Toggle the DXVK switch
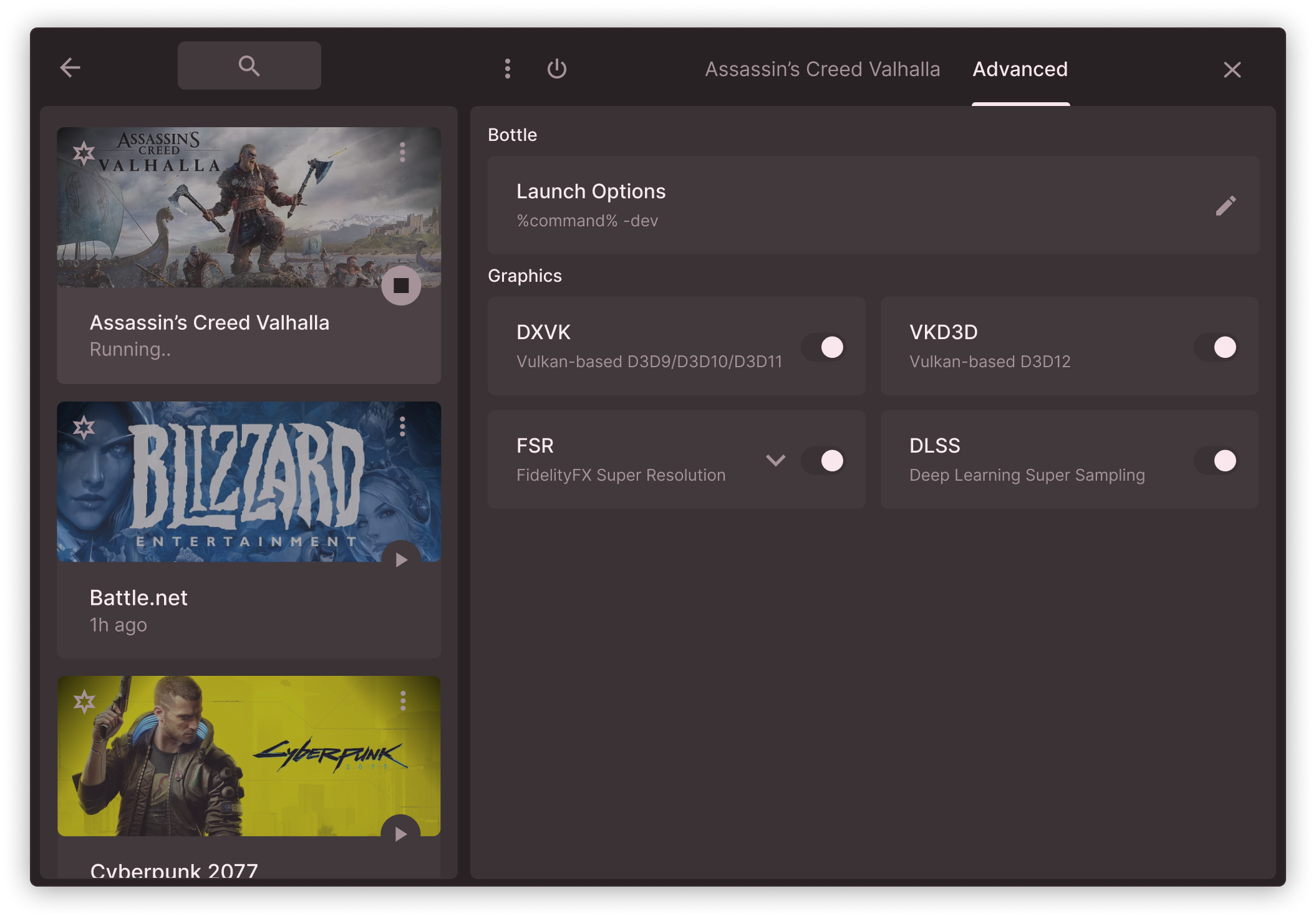 click(x=823, y=347)
